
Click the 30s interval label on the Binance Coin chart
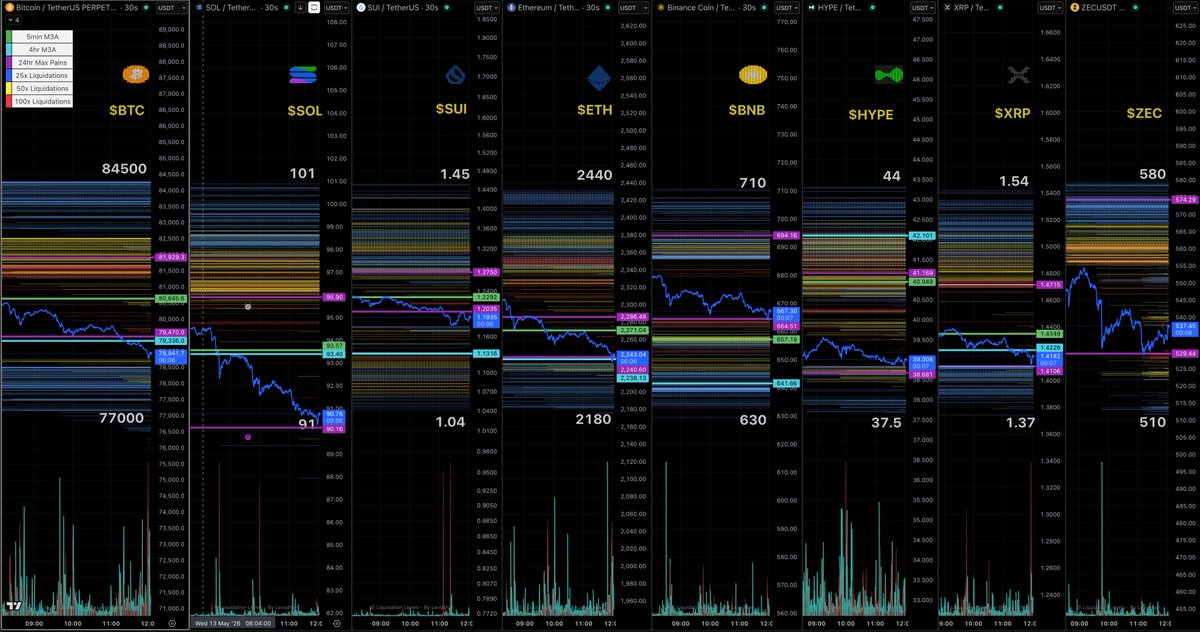point(749,7)
